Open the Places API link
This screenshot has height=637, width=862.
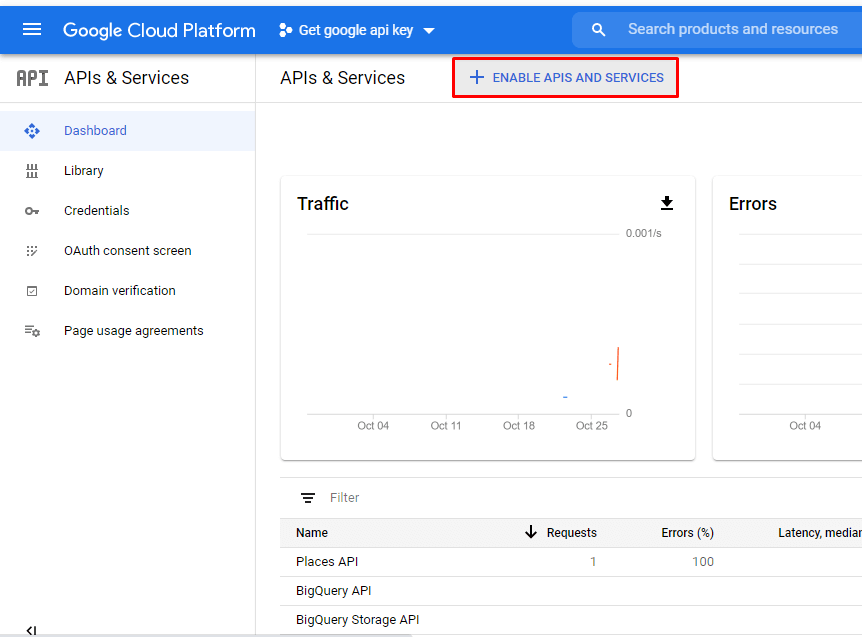click(327, 562)
